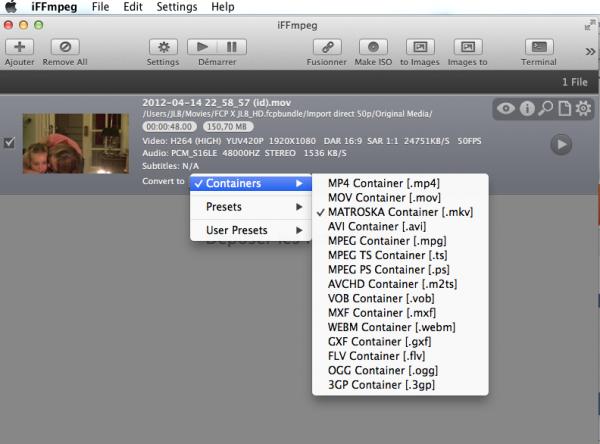
Task: Select FLV Container [.flv]
Action: (x=400, y=356)
